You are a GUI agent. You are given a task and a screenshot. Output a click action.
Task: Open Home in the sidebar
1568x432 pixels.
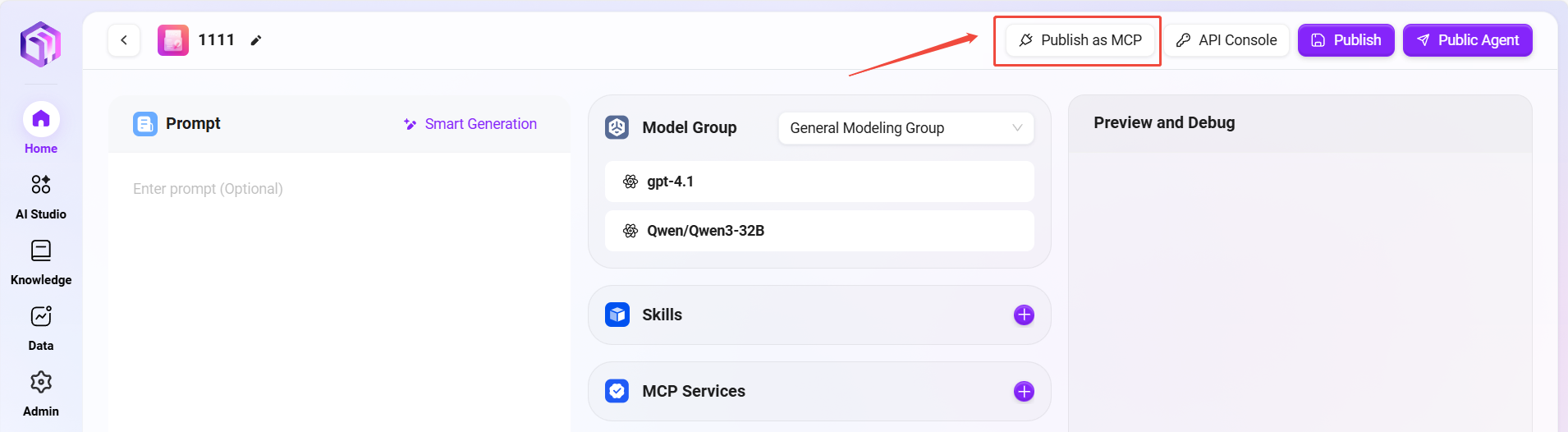tap(41, 127)
